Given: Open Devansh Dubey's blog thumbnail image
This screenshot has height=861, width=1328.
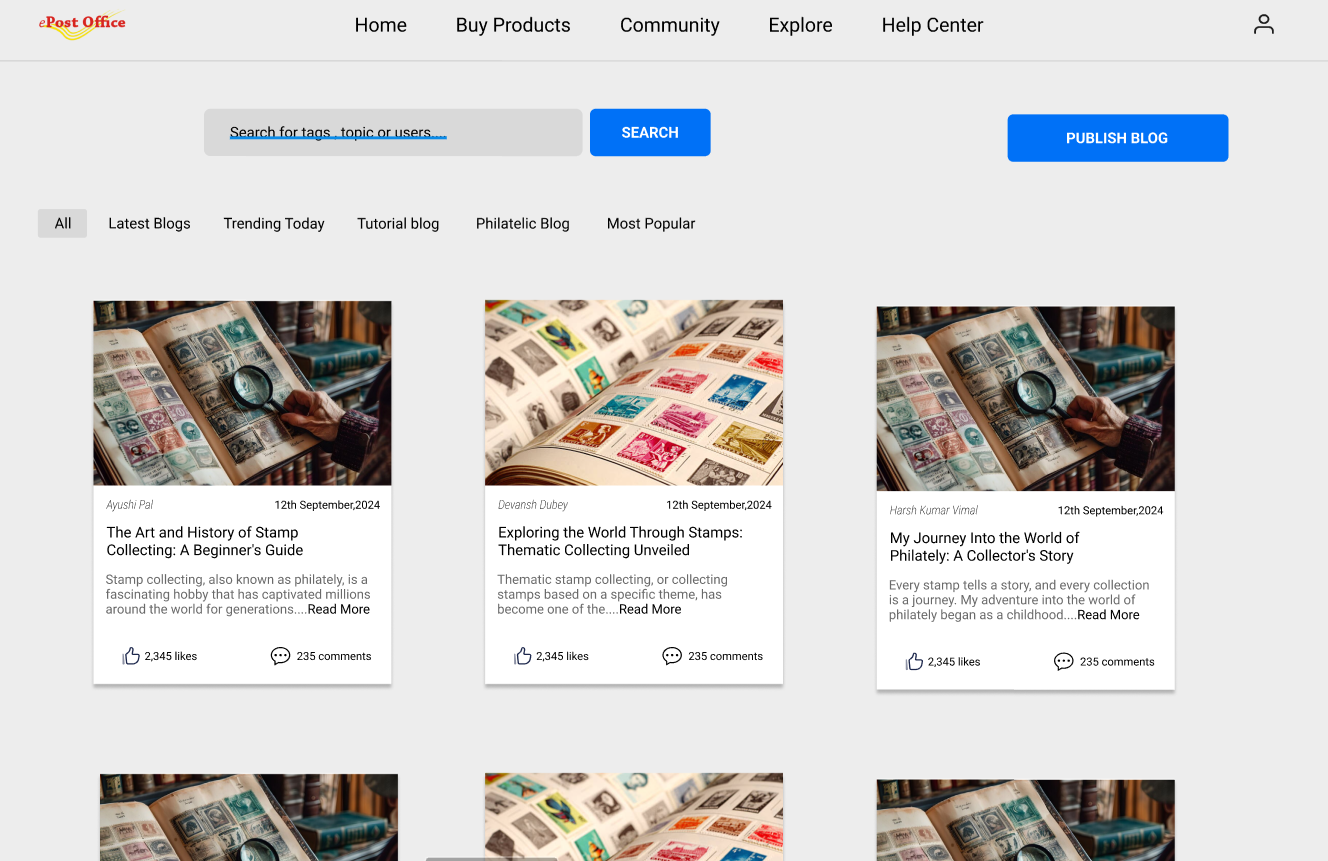Looking at the screenshot, I should (634, 393).
